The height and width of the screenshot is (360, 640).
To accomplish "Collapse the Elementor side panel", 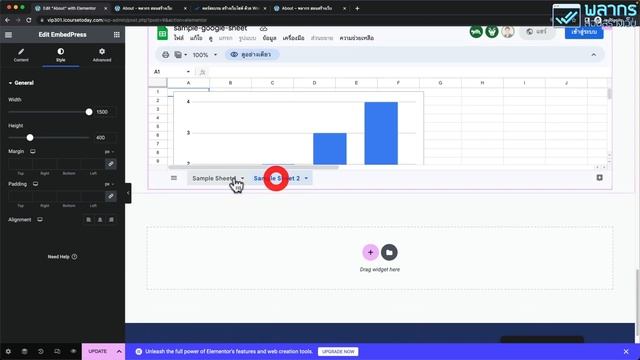I will [128, 193].
